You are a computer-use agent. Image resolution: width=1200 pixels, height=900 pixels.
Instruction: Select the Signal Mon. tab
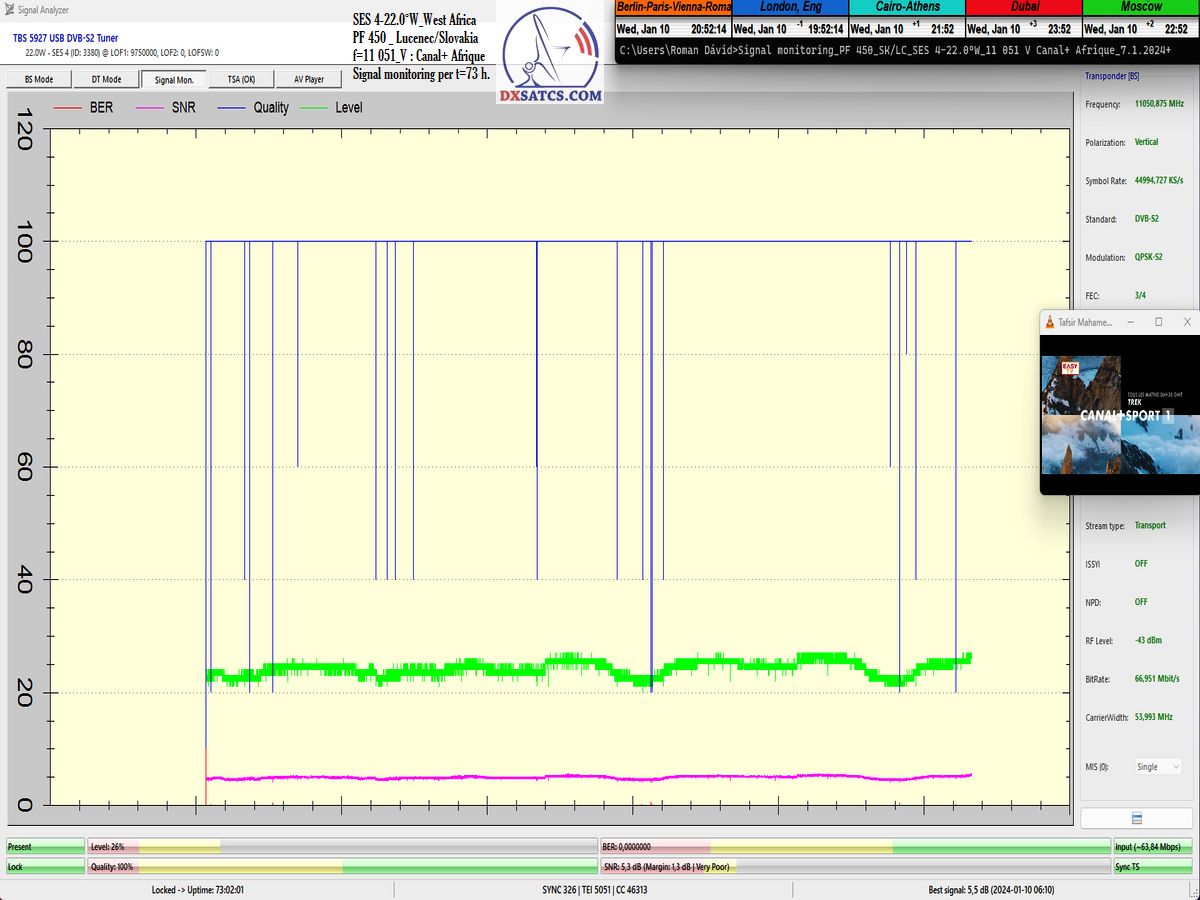click(x=173, y=79)
